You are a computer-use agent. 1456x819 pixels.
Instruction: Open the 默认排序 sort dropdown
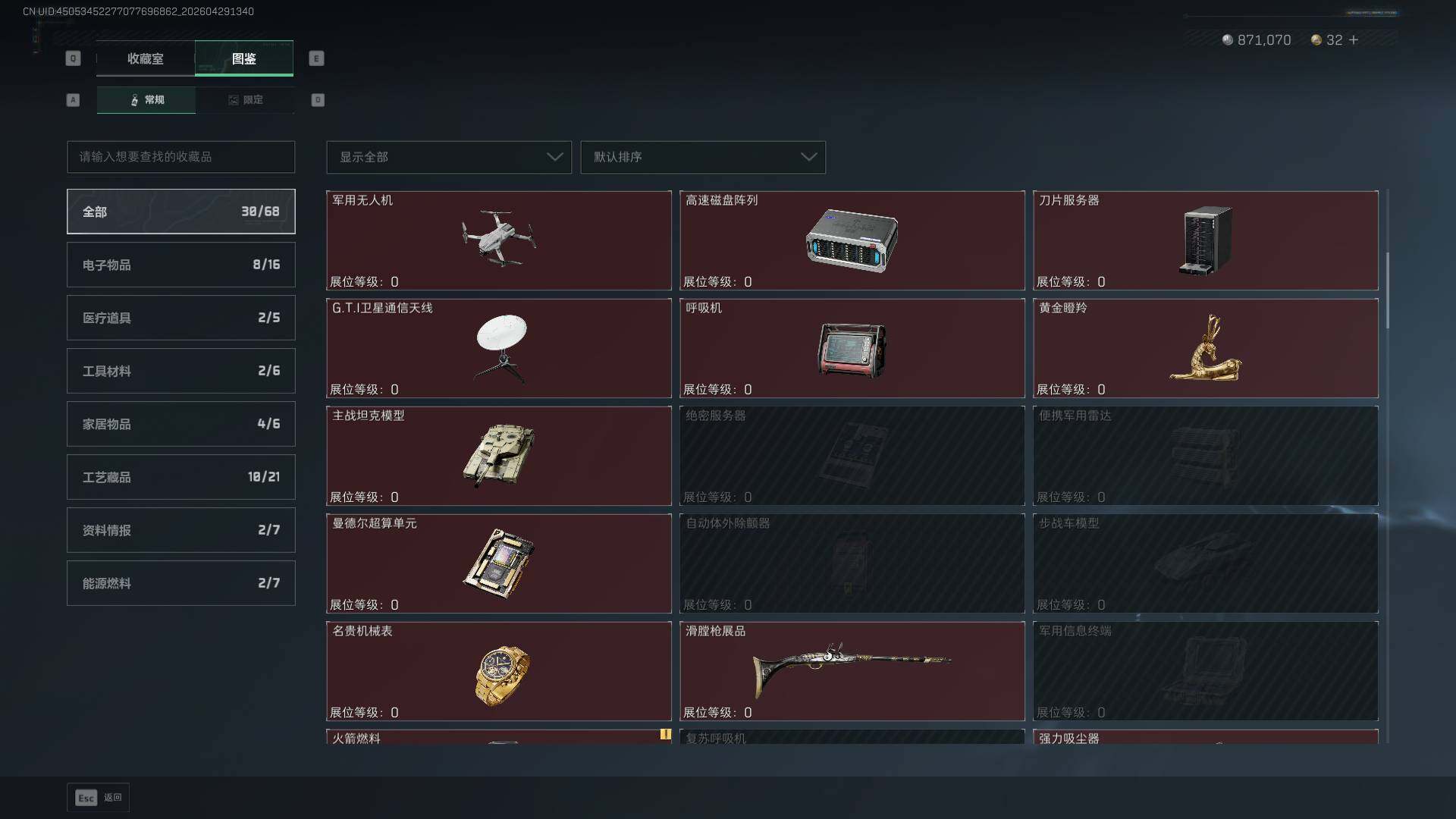click(703, 157)
